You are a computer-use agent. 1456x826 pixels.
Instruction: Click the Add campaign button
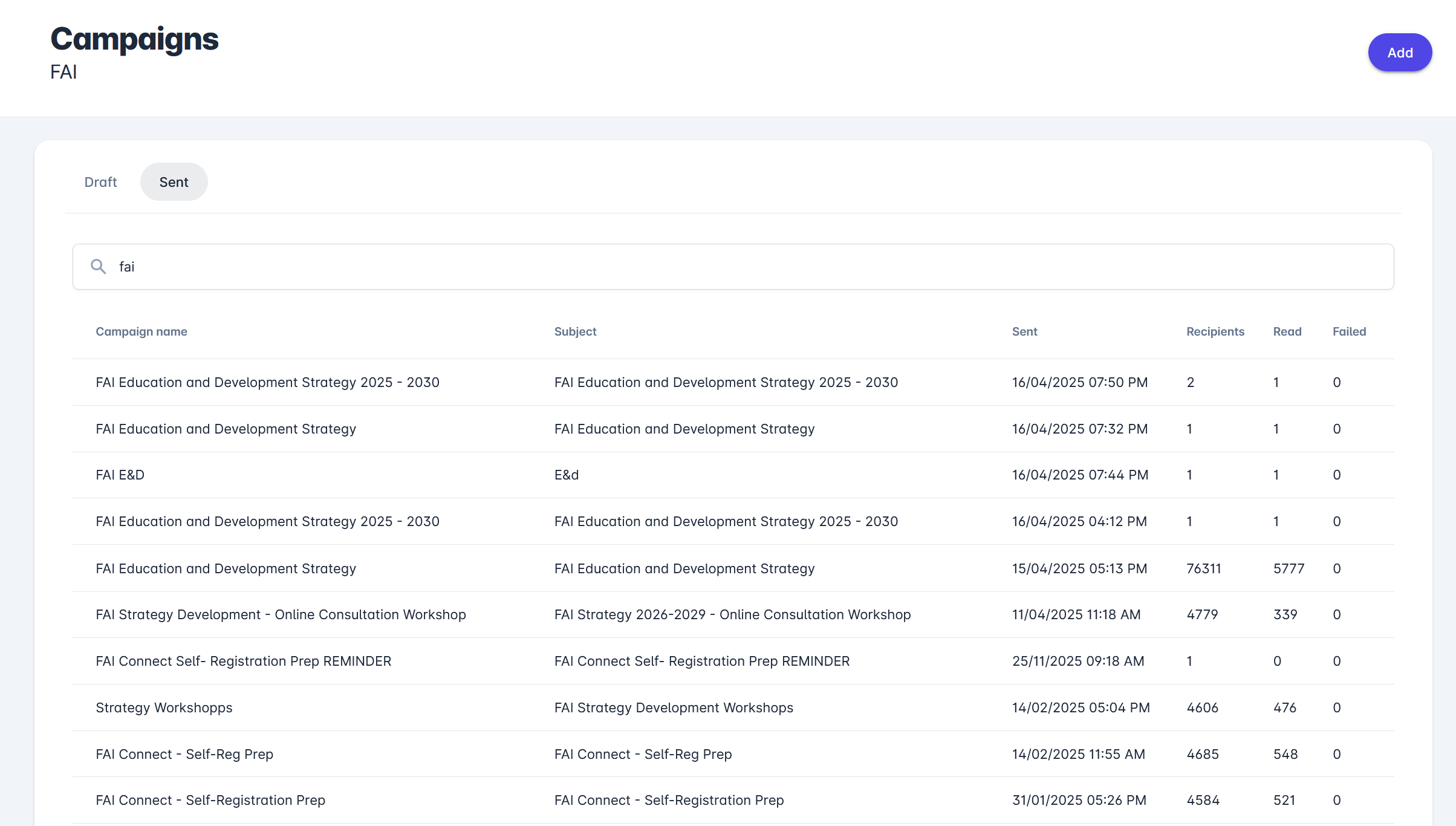click(x=1399, y=53)
